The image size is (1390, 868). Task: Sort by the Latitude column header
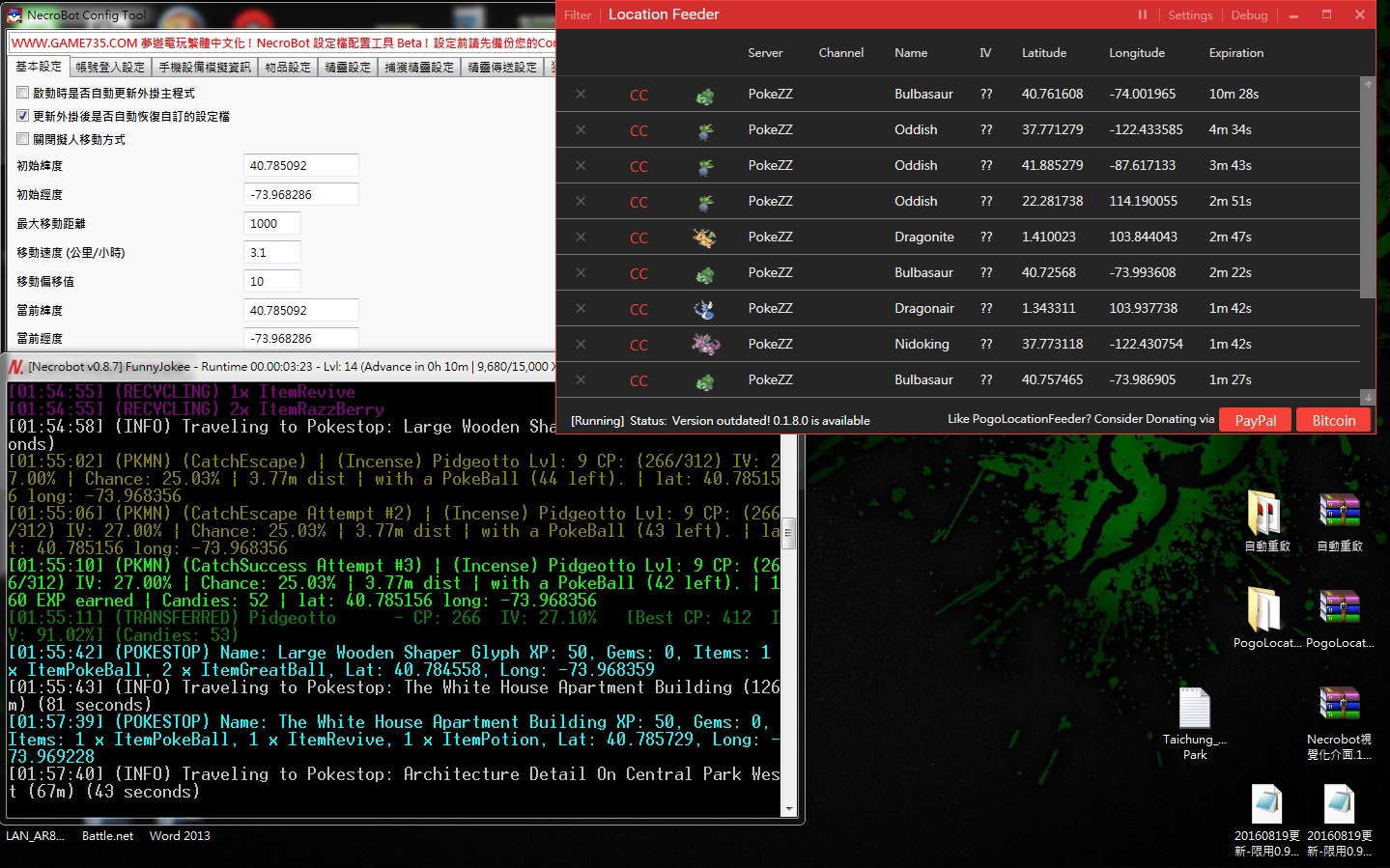[x=1044, y=53]
